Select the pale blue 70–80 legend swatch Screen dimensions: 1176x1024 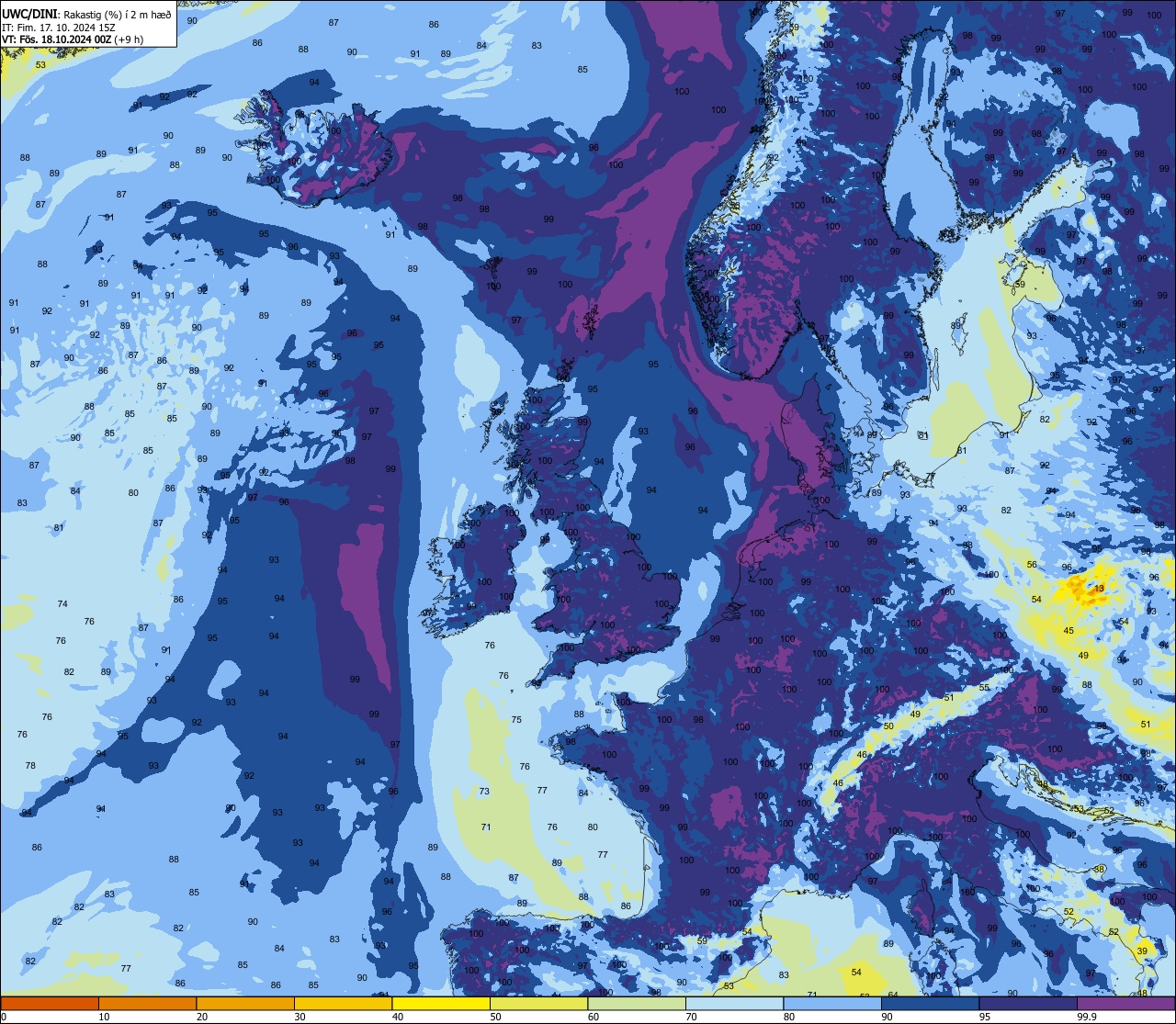734,1003
